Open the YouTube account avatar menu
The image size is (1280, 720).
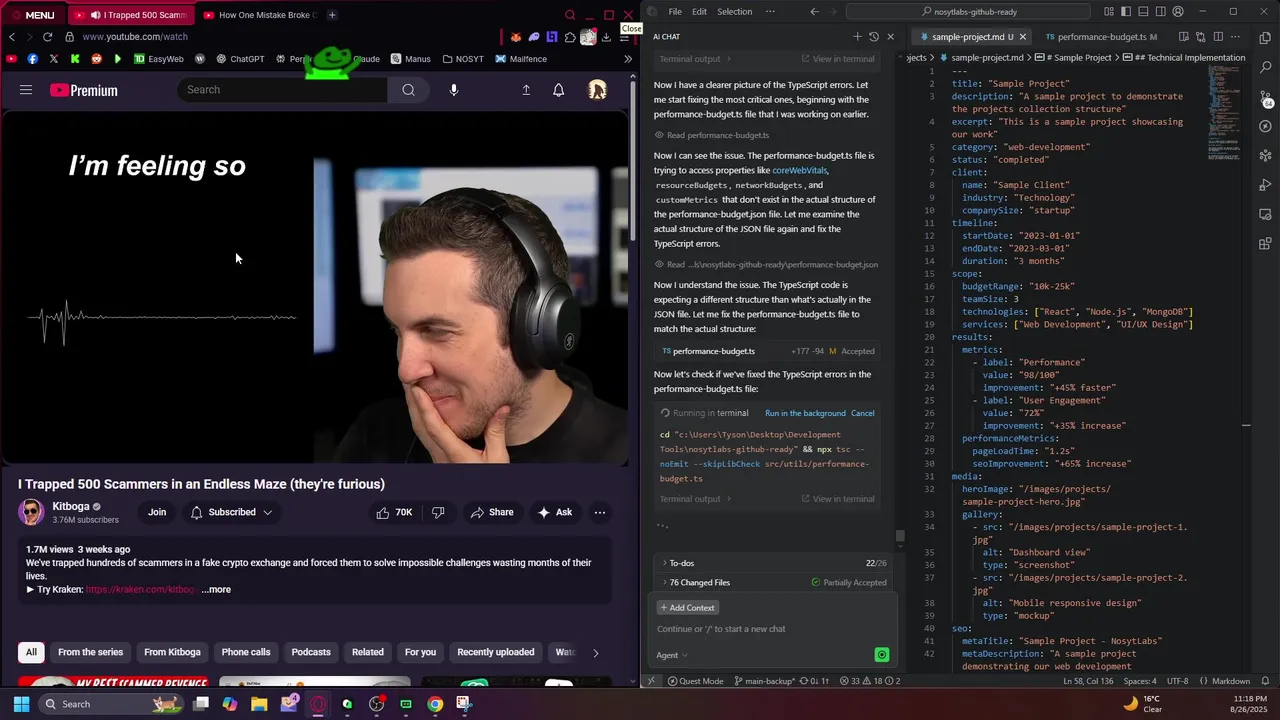click(598, 90)
